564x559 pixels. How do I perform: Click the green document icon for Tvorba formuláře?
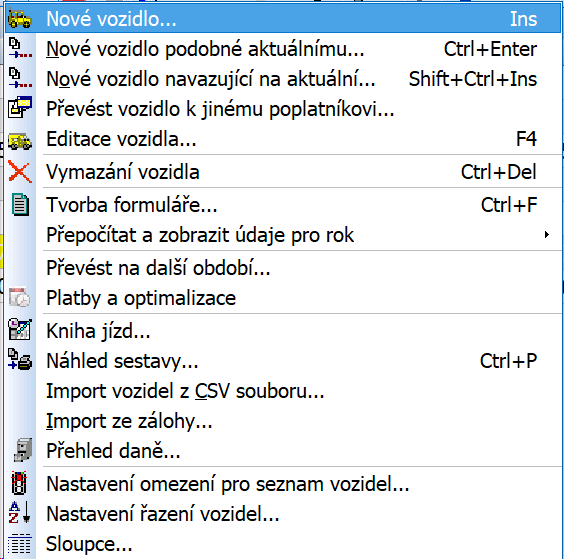20,205
